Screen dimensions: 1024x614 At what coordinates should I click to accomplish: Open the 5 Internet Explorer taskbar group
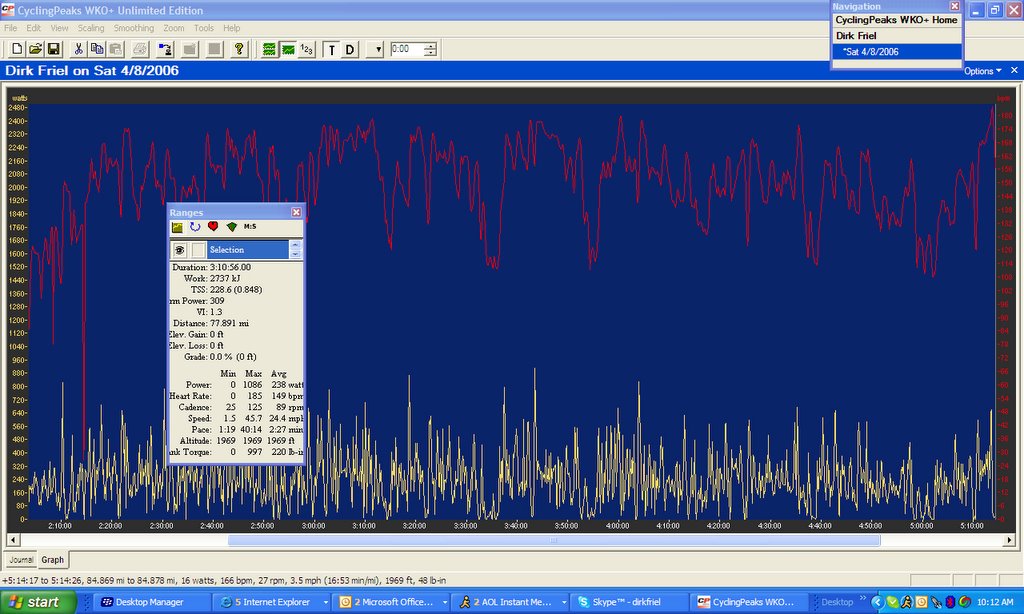[x=272, y=602]
